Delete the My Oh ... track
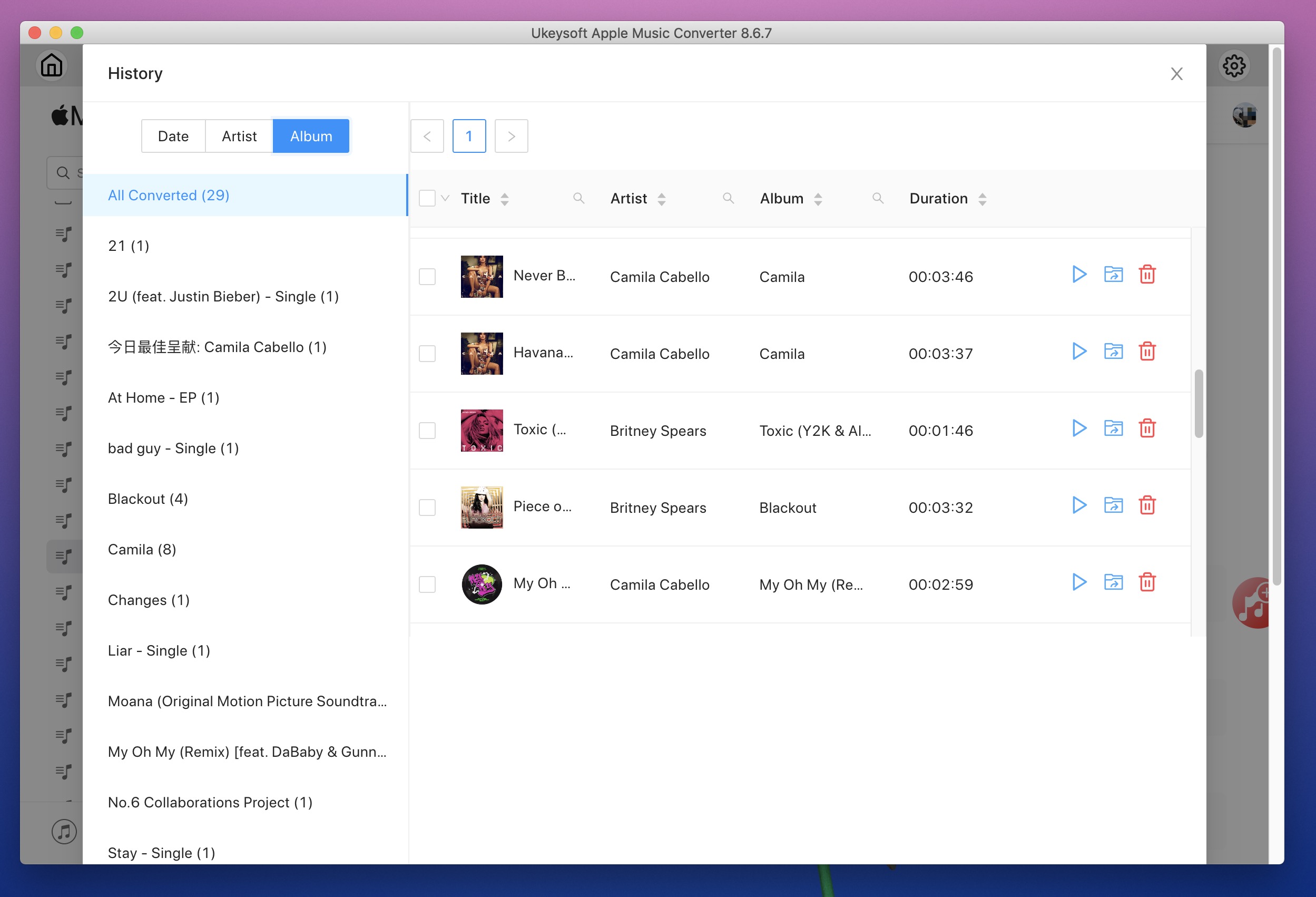The width and height of the screenshot is (1316, 897). click(1147, 583)
